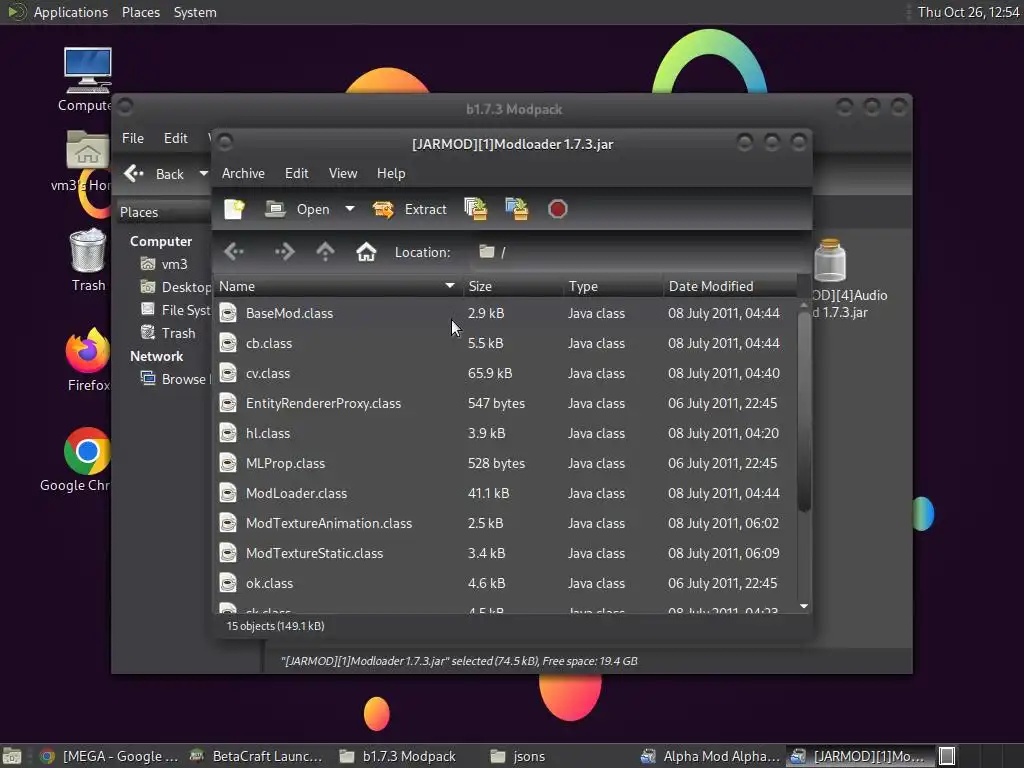Expand the Open recent dropdown arrow
The height and width of the screenshot is (768, 1024).
[350, 209]
